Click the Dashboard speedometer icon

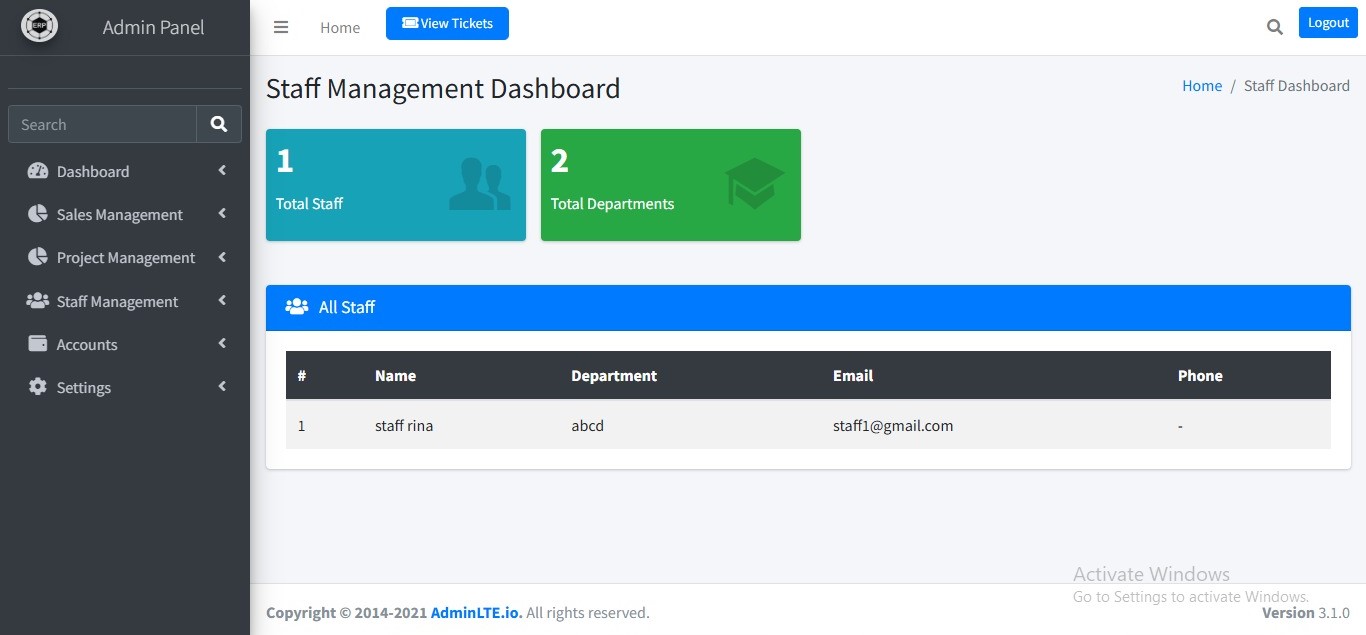click(x=38, y=171)
